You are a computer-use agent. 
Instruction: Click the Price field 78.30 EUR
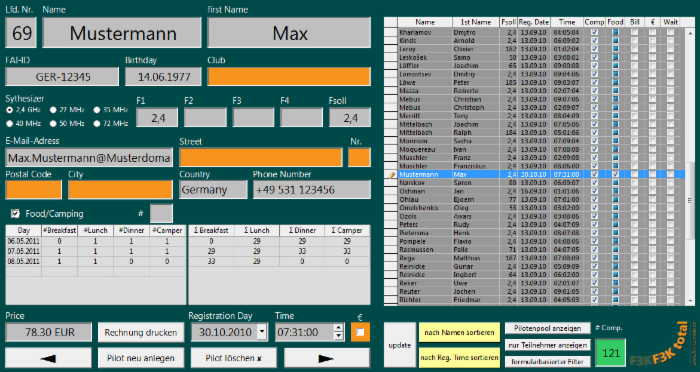48,332
